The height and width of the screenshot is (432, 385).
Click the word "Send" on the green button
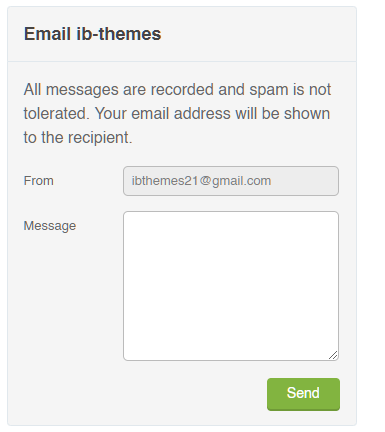tap(303, 393)
